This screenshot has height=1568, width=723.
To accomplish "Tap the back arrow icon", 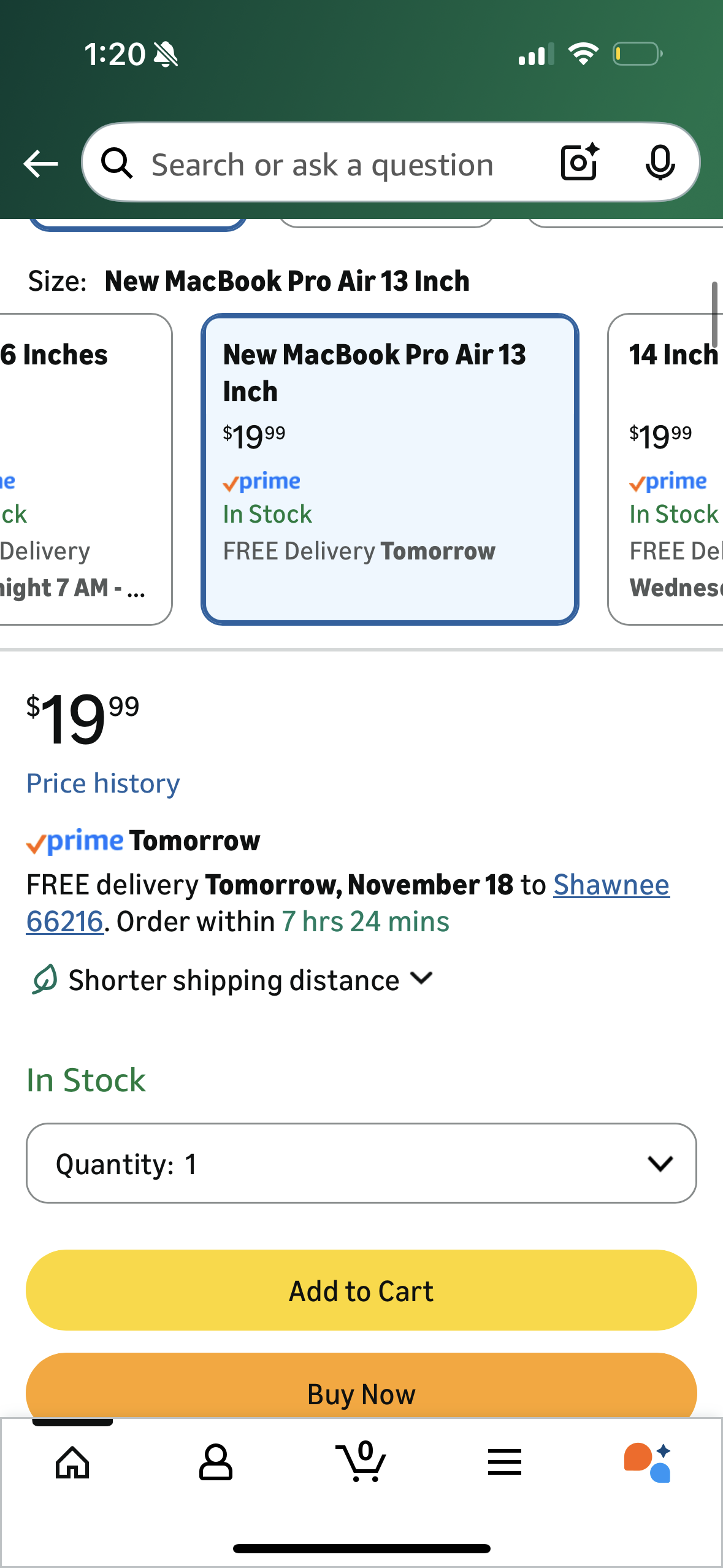I will [x=40, y=164].
